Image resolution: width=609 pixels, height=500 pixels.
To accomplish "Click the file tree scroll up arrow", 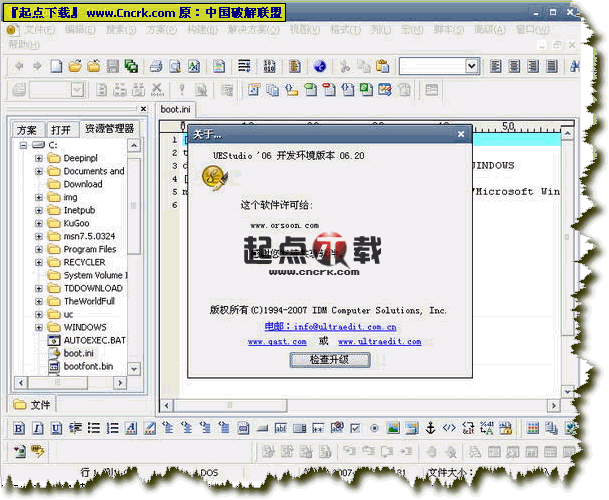I will click(x=134, y=146).
